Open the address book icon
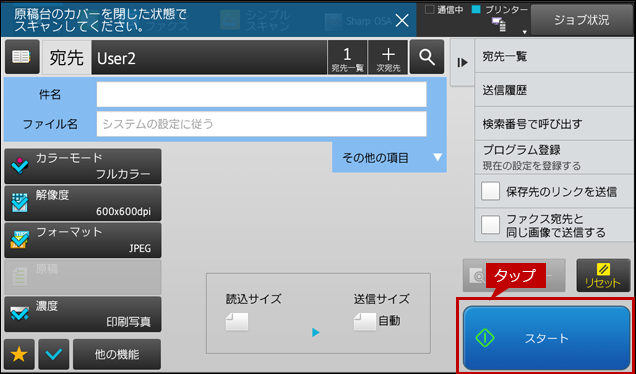636x374 pixels. click(22, 57)
